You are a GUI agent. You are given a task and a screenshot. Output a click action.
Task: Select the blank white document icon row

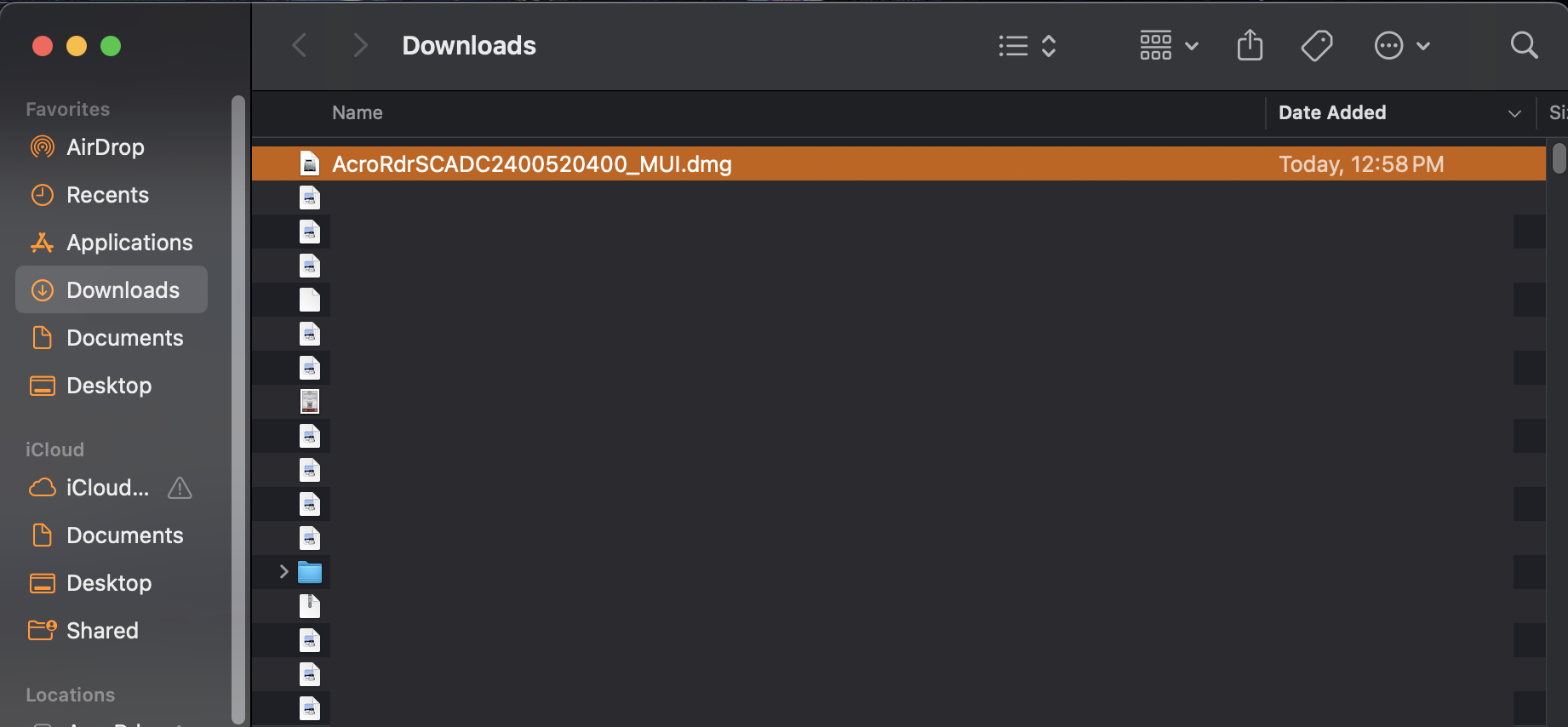point(310,300)
